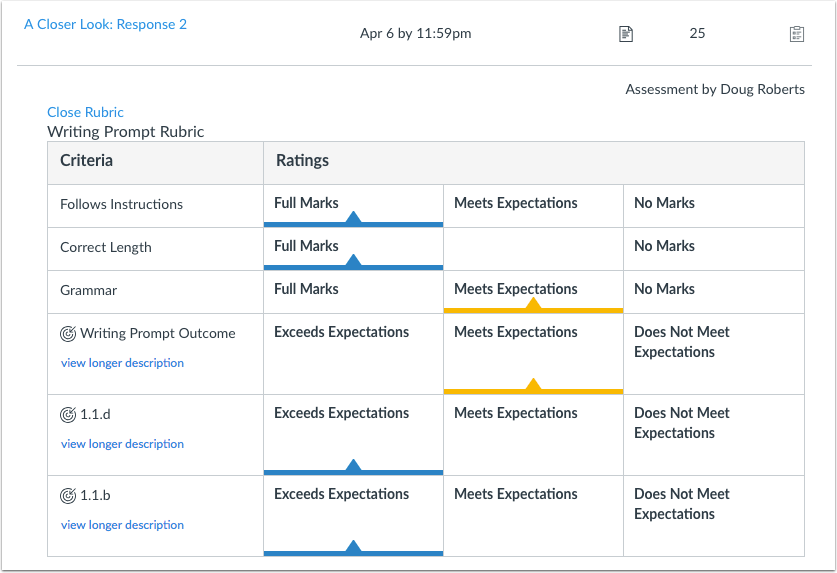Click the 25 points score value
Viewport: 837px width, 573px height.
click(697, 33)
